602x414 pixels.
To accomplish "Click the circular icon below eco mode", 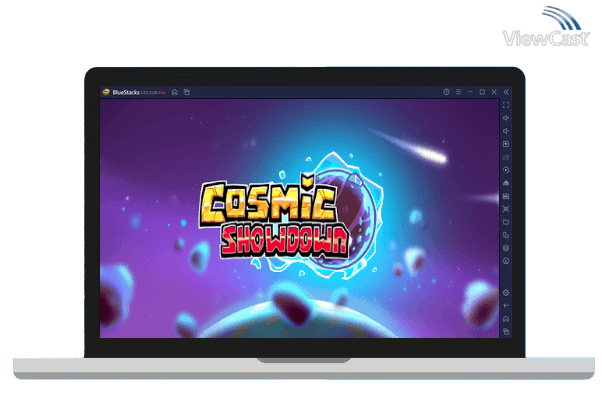I will pos(506,261).
